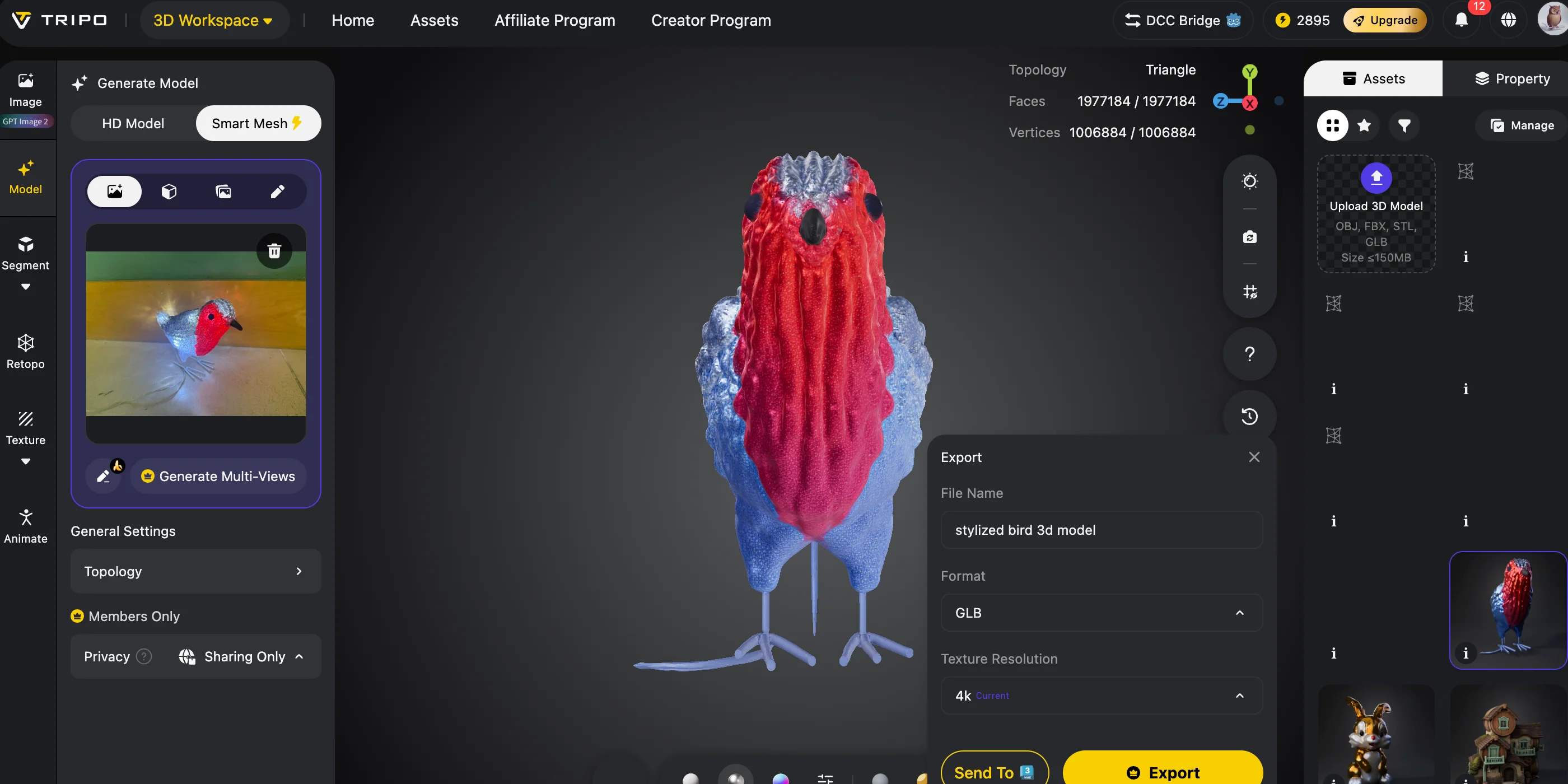The height and width of the screenshot is (784, 1568).
Task: Click the uploaded bird reference image
Action: (195, 334)
